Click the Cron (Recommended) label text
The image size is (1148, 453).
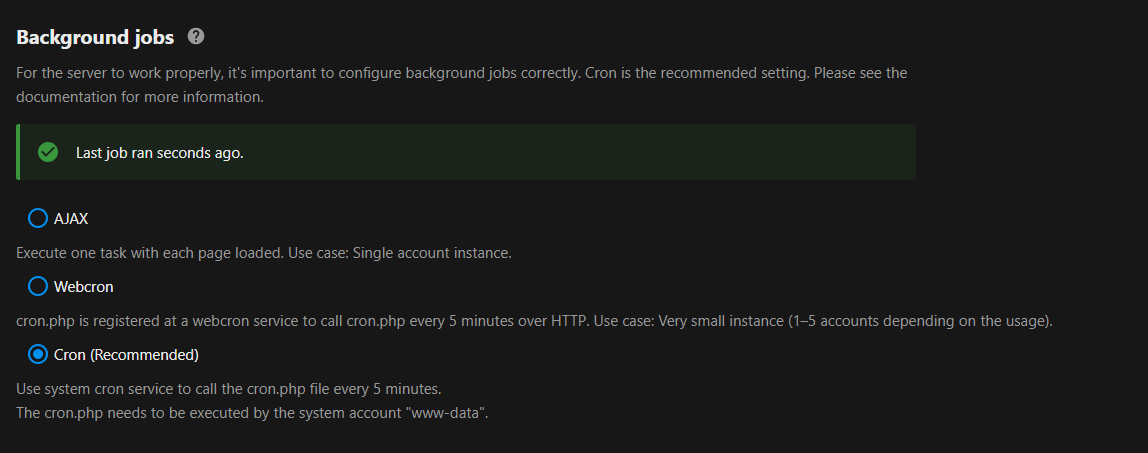pos(126,355)
